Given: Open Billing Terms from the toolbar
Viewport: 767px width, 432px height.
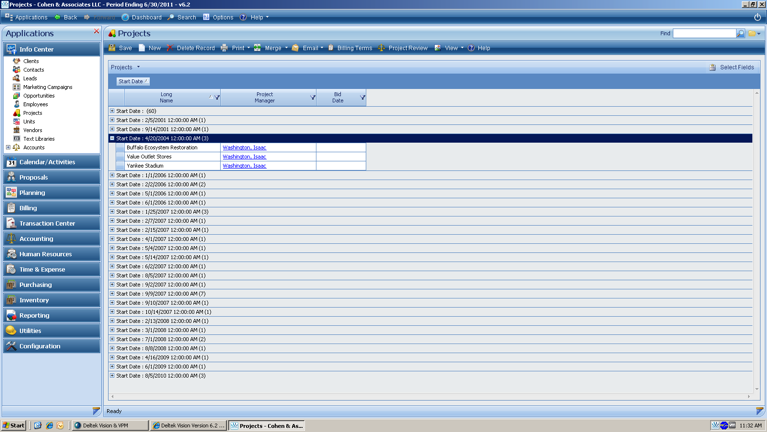Looking at the screenshot, I should (331, 48).
